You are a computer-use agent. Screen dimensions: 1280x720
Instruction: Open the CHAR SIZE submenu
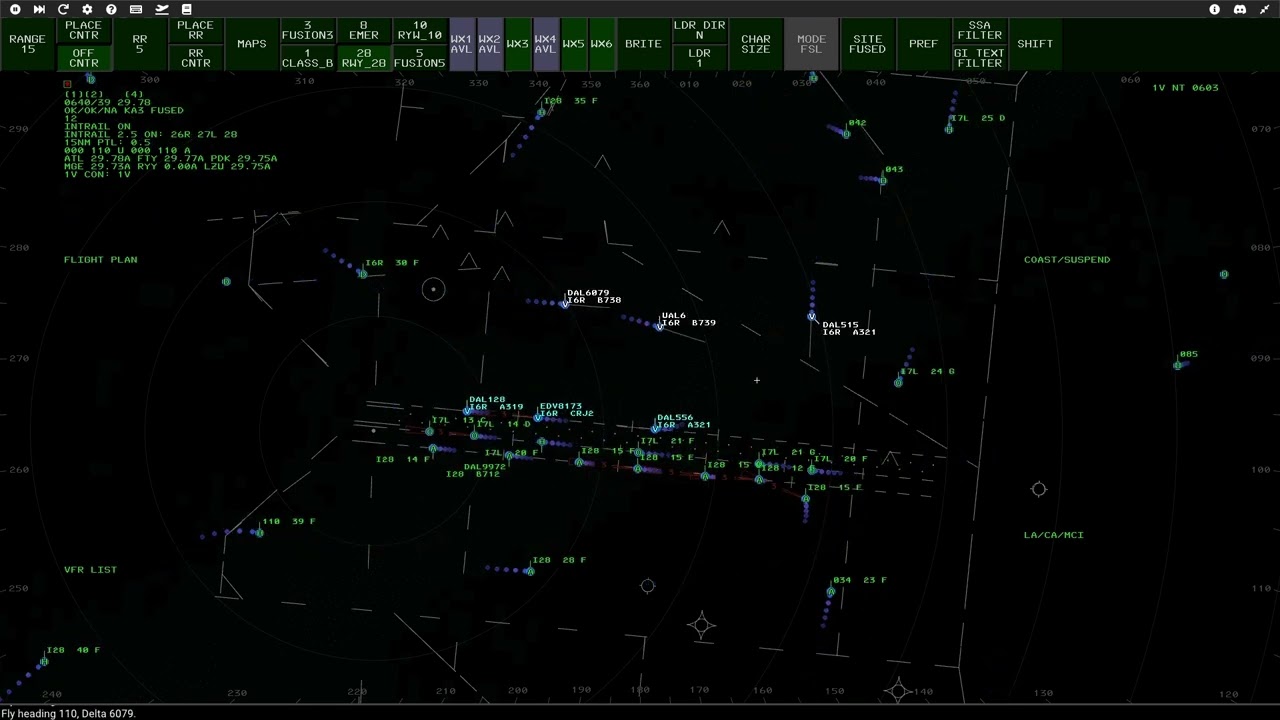(756, 44)
